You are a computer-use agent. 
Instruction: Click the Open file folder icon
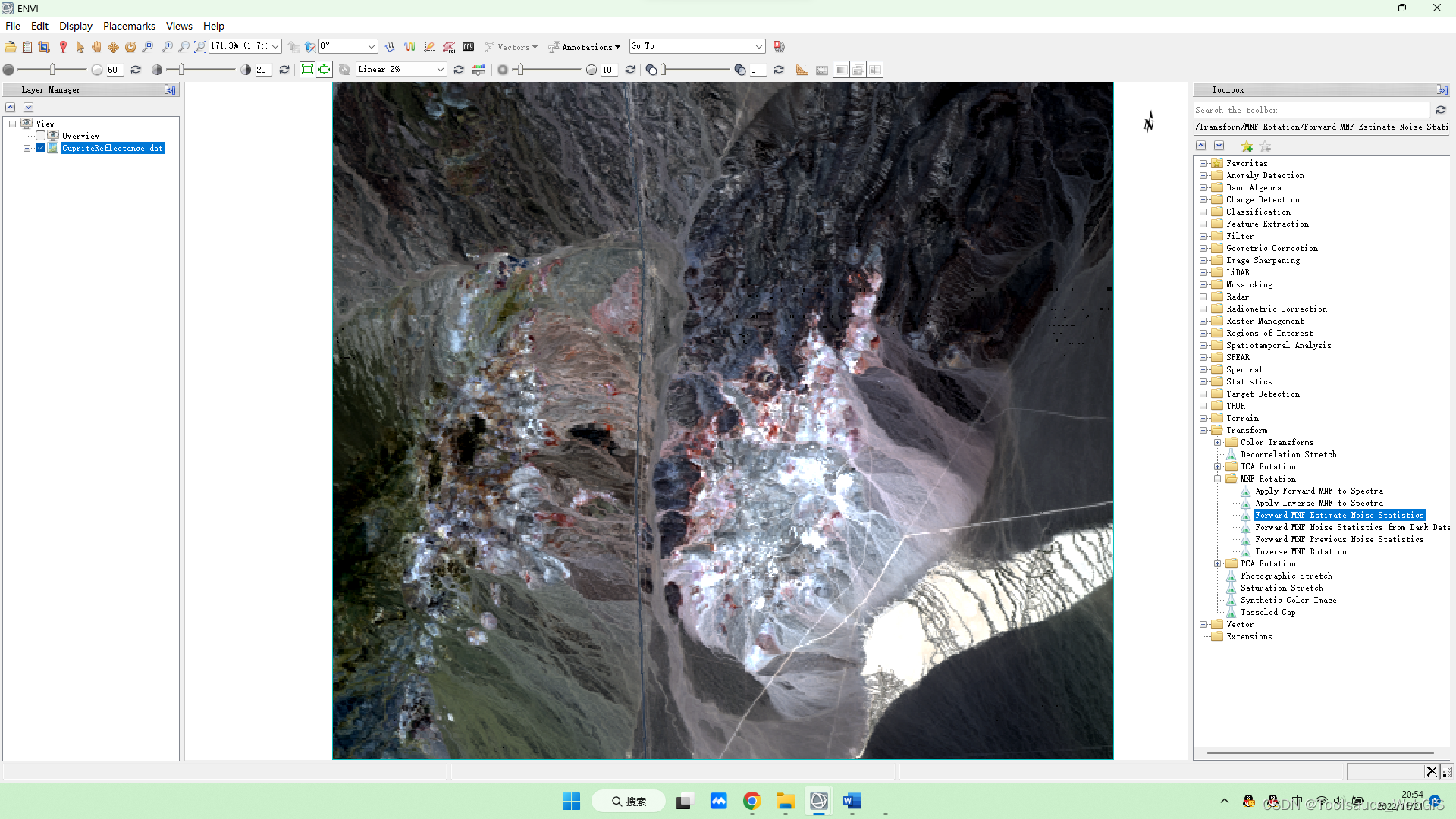pos(10,47)
